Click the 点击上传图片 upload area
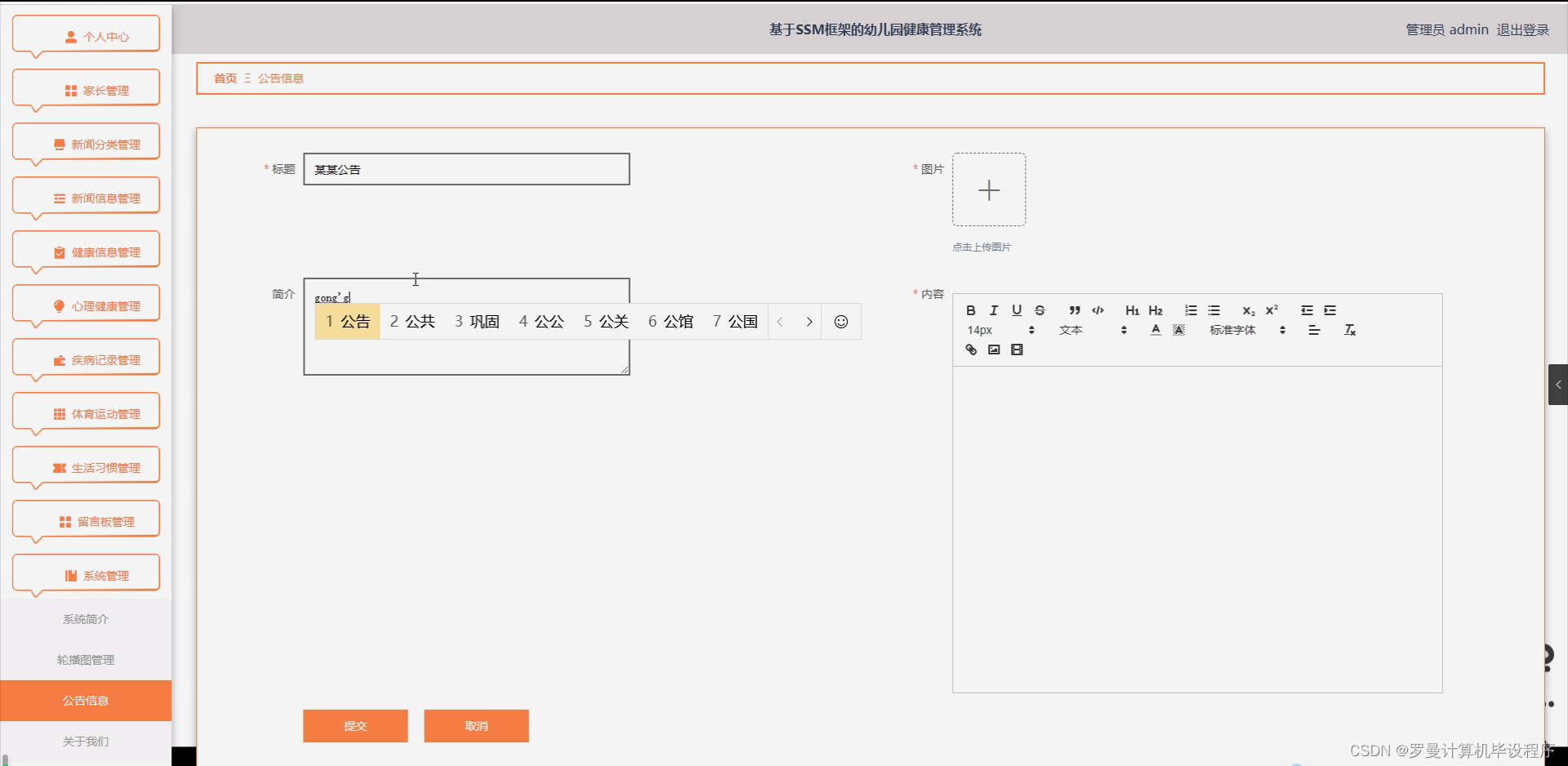 989,189
